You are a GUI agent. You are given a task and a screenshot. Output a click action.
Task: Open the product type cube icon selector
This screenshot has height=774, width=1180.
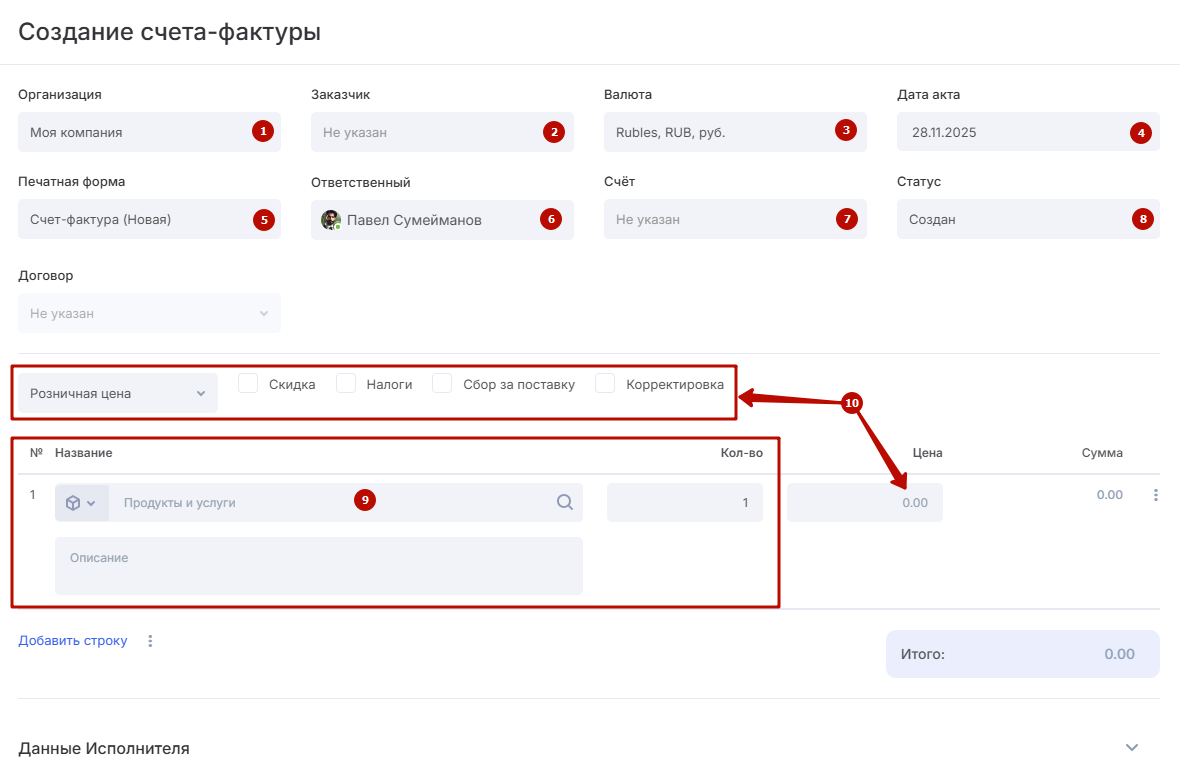[80, 503]
